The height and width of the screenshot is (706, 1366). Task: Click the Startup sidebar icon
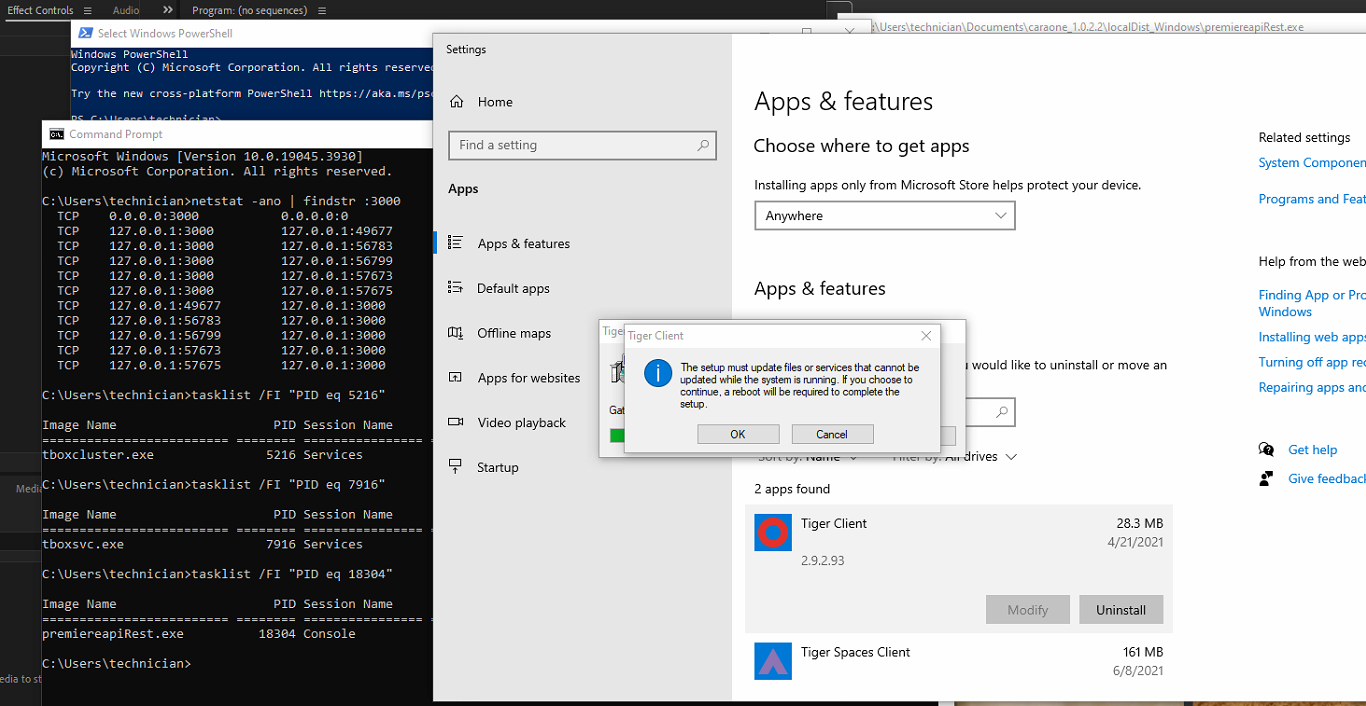pos(456,467)
